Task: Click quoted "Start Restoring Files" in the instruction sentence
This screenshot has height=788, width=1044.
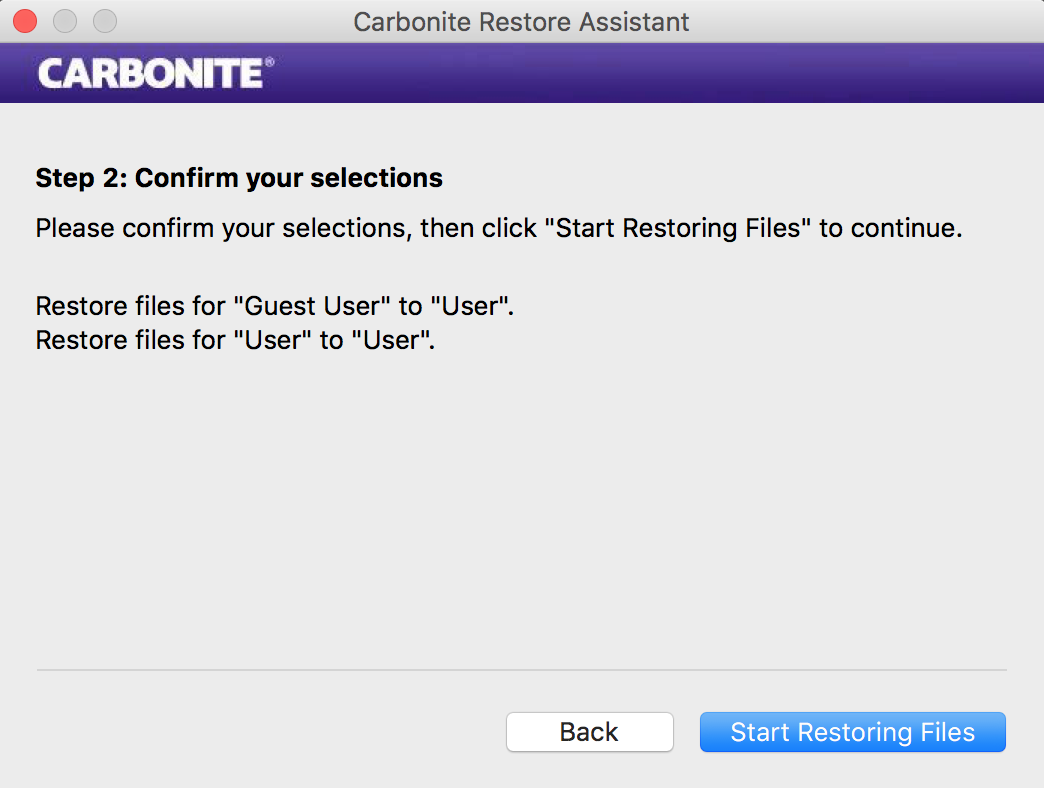Action: click(677, 228)
